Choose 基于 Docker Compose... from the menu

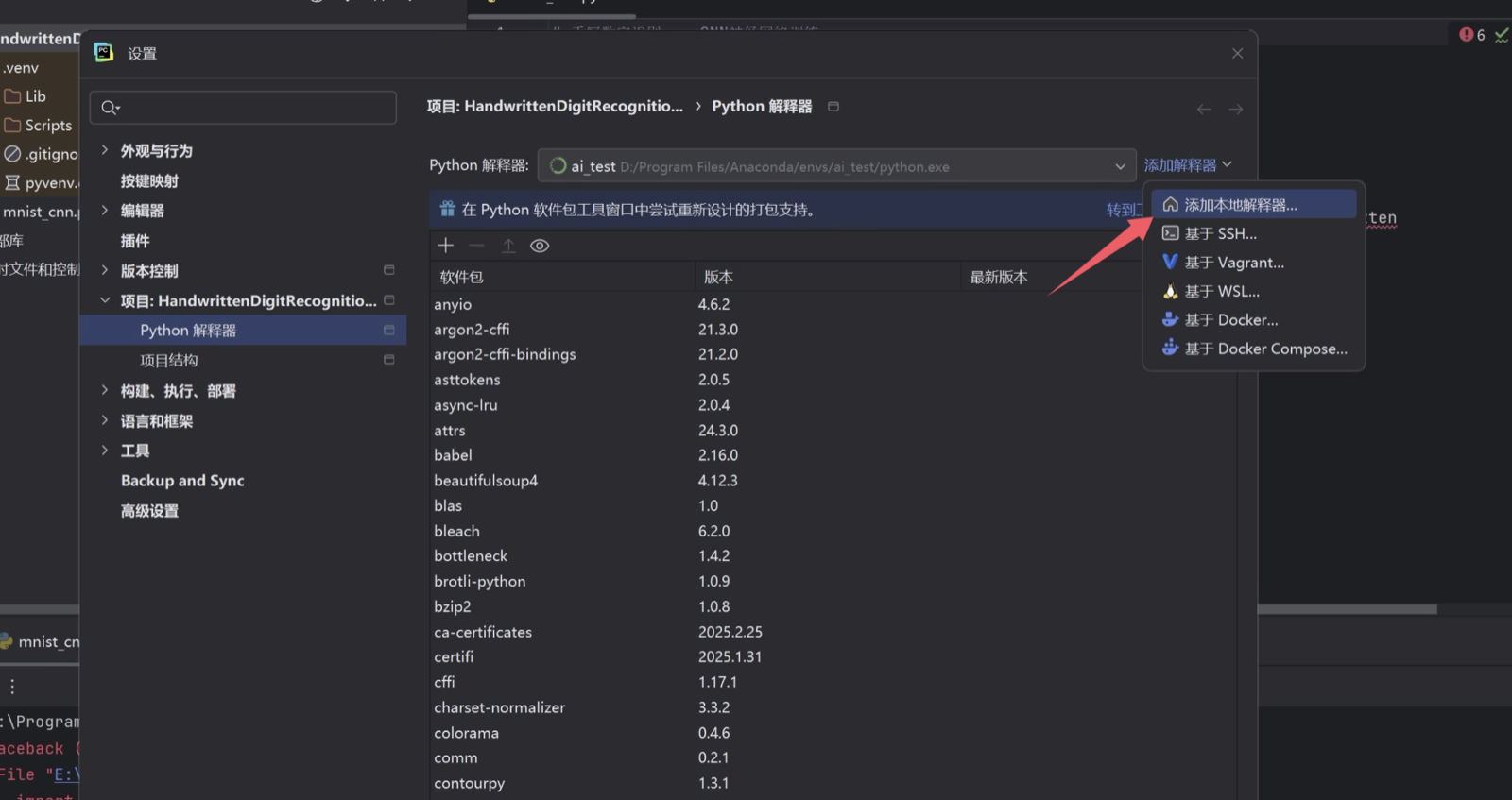point(1254,349)
